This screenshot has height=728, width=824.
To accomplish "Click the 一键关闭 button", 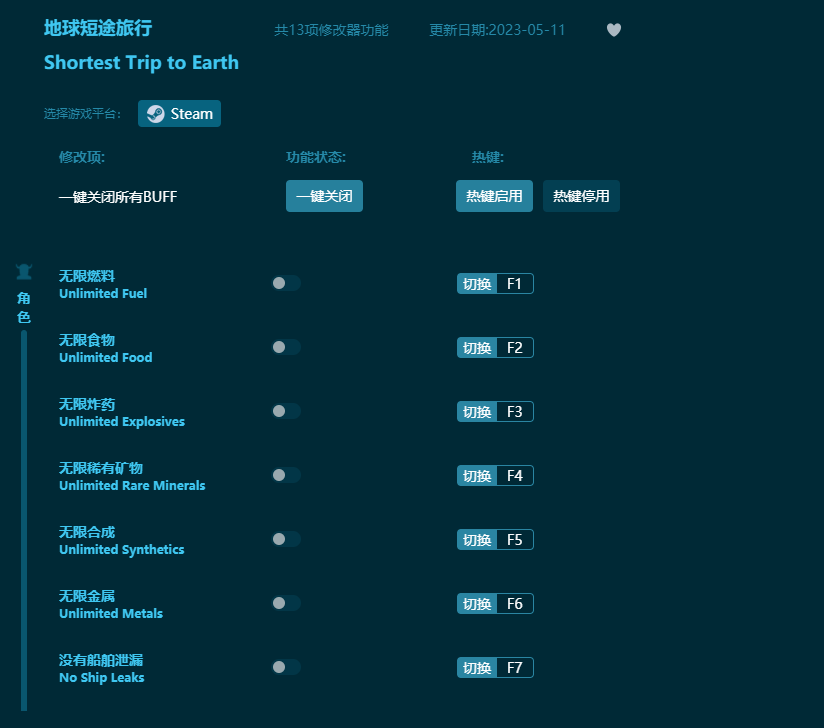I will (x=324, y=196).
